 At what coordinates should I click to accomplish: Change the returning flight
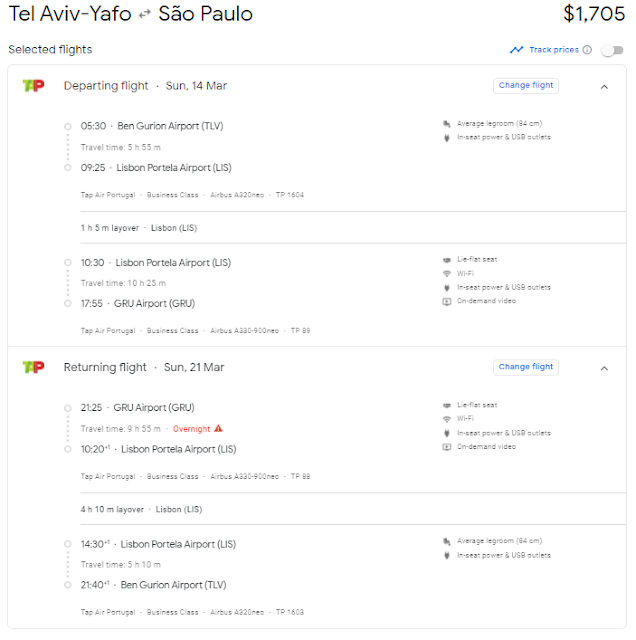526,367
